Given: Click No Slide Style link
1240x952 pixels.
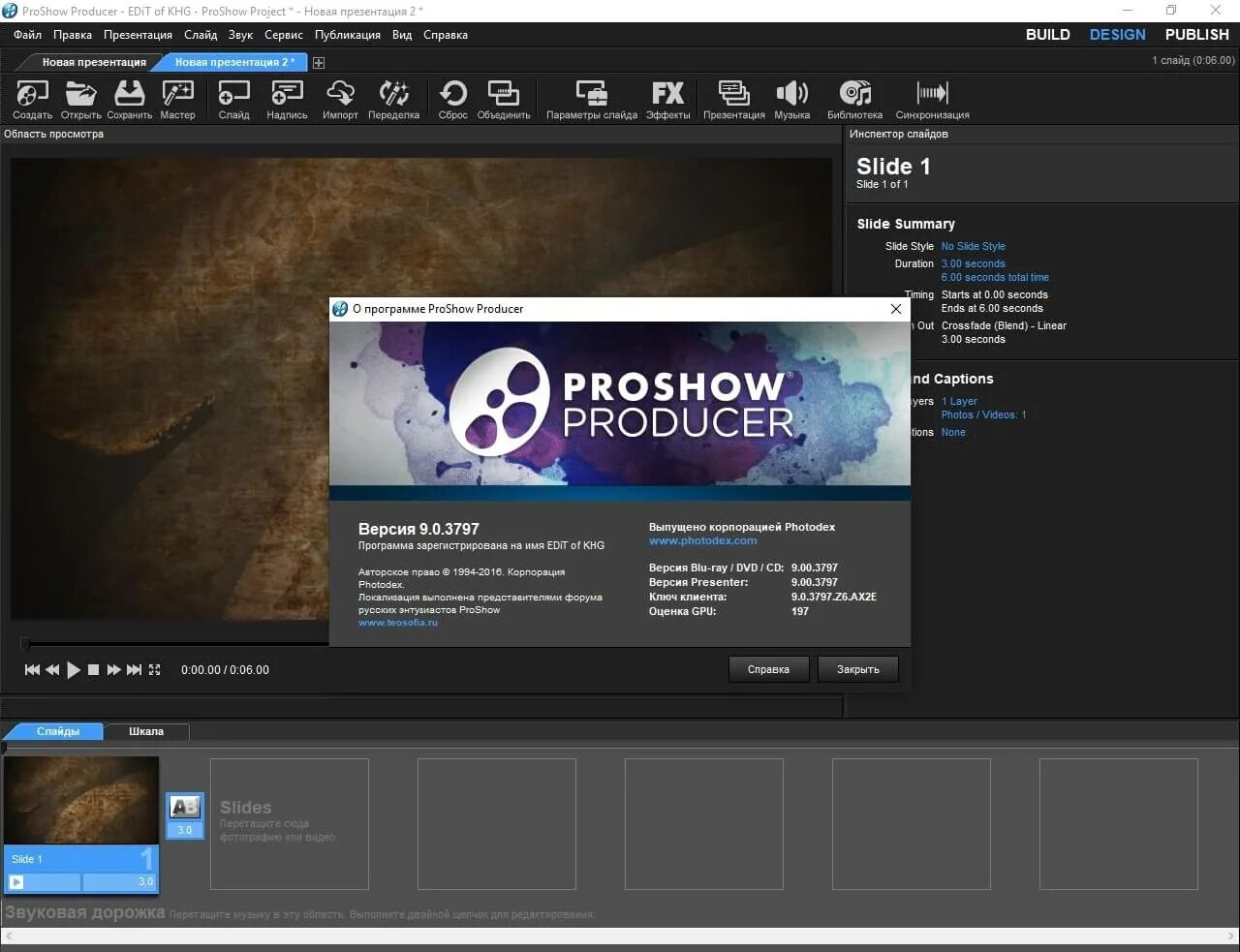Looking at the screenshot, I should click(x=974, y=246).
